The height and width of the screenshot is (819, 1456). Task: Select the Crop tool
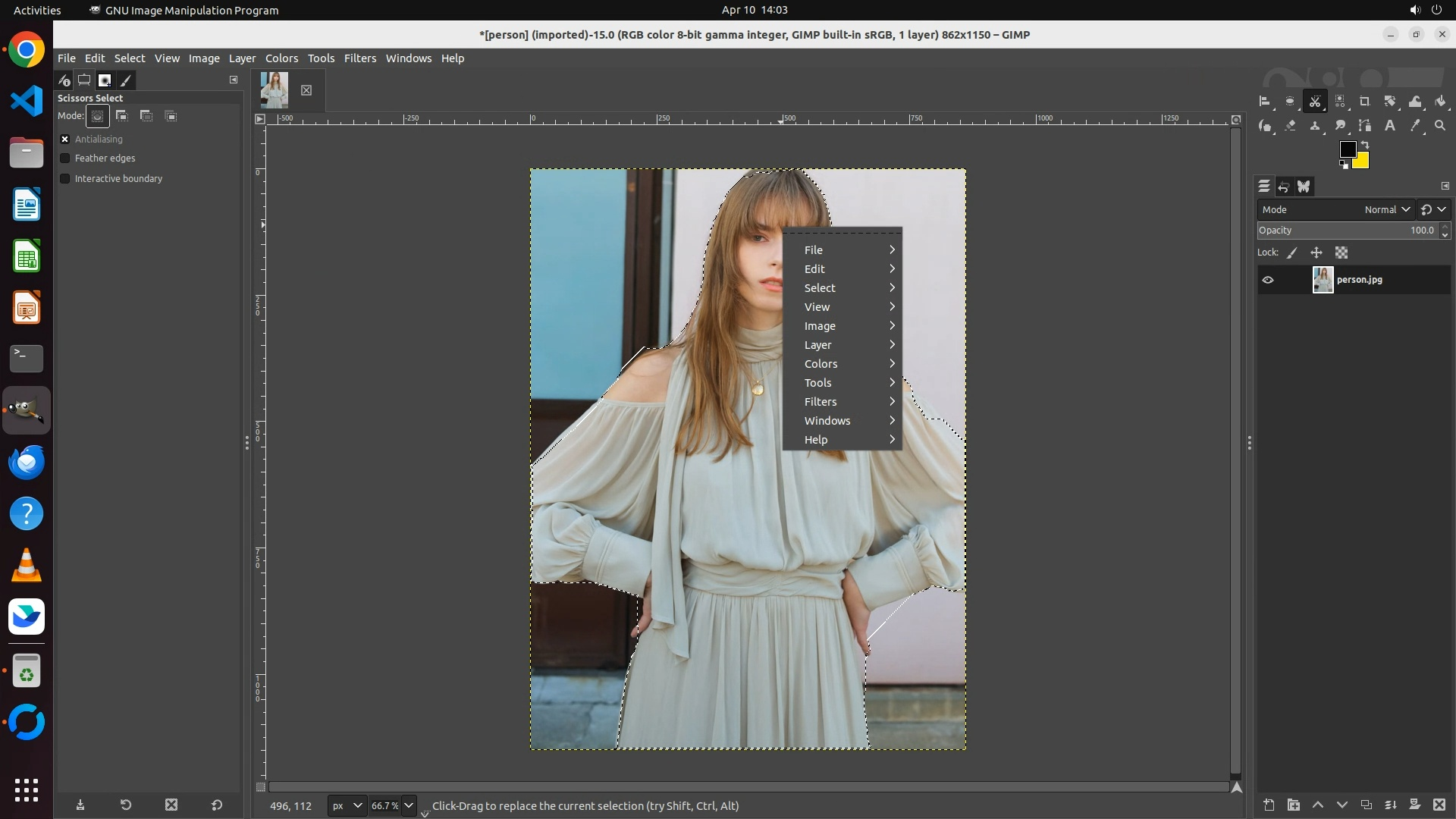pos(1364,102)
